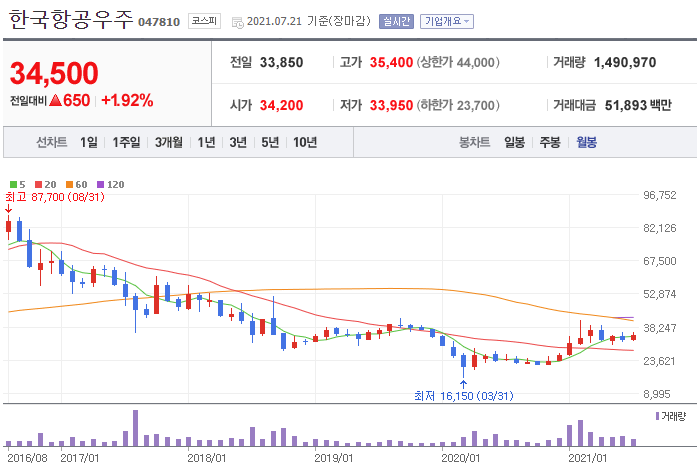Click the 하한가 23,700 text

pyautogui.click(x=458, y=105)
